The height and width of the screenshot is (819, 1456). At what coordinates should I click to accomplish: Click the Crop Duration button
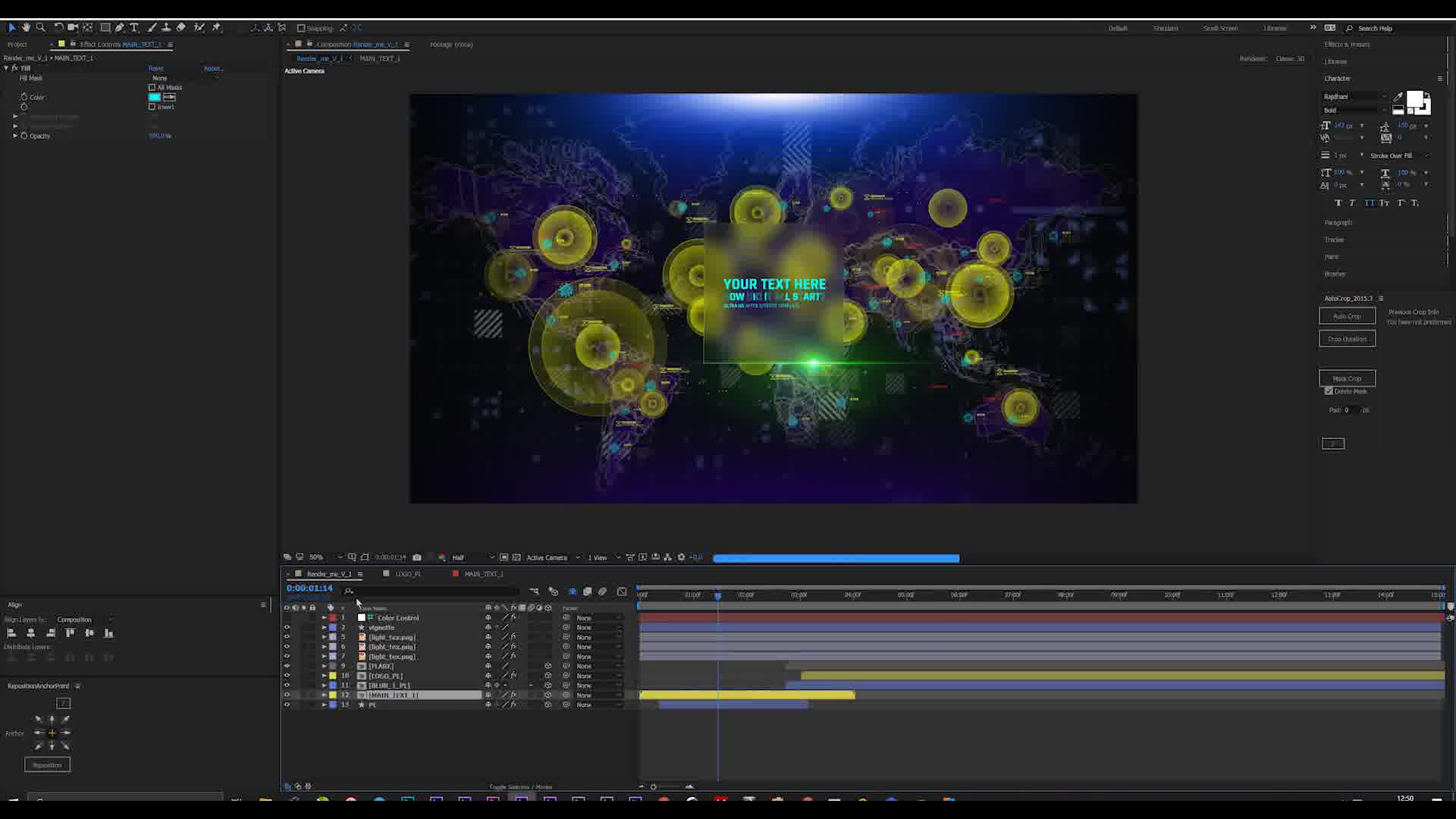pos(1347,339)
